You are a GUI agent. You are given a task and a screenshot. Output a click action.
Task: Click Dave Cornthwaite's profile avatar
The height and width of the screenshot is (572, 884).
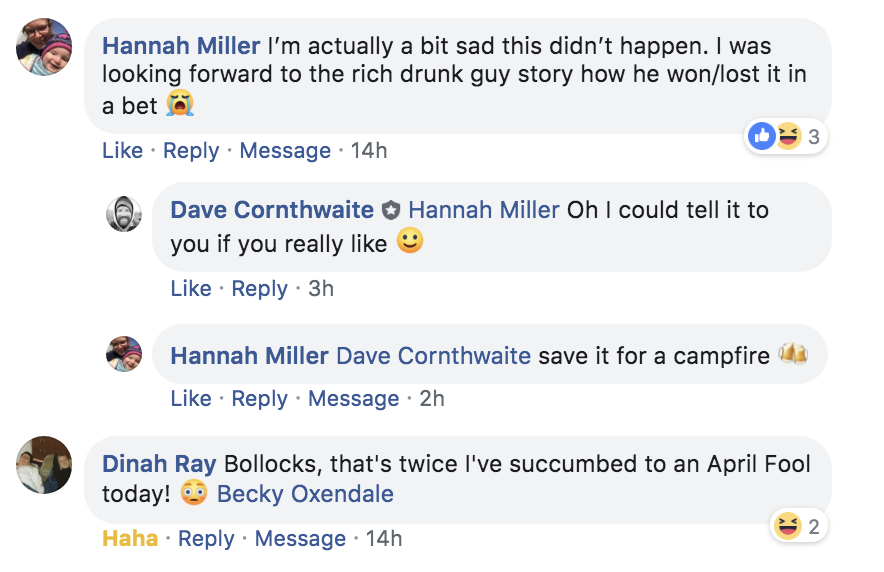124,213
